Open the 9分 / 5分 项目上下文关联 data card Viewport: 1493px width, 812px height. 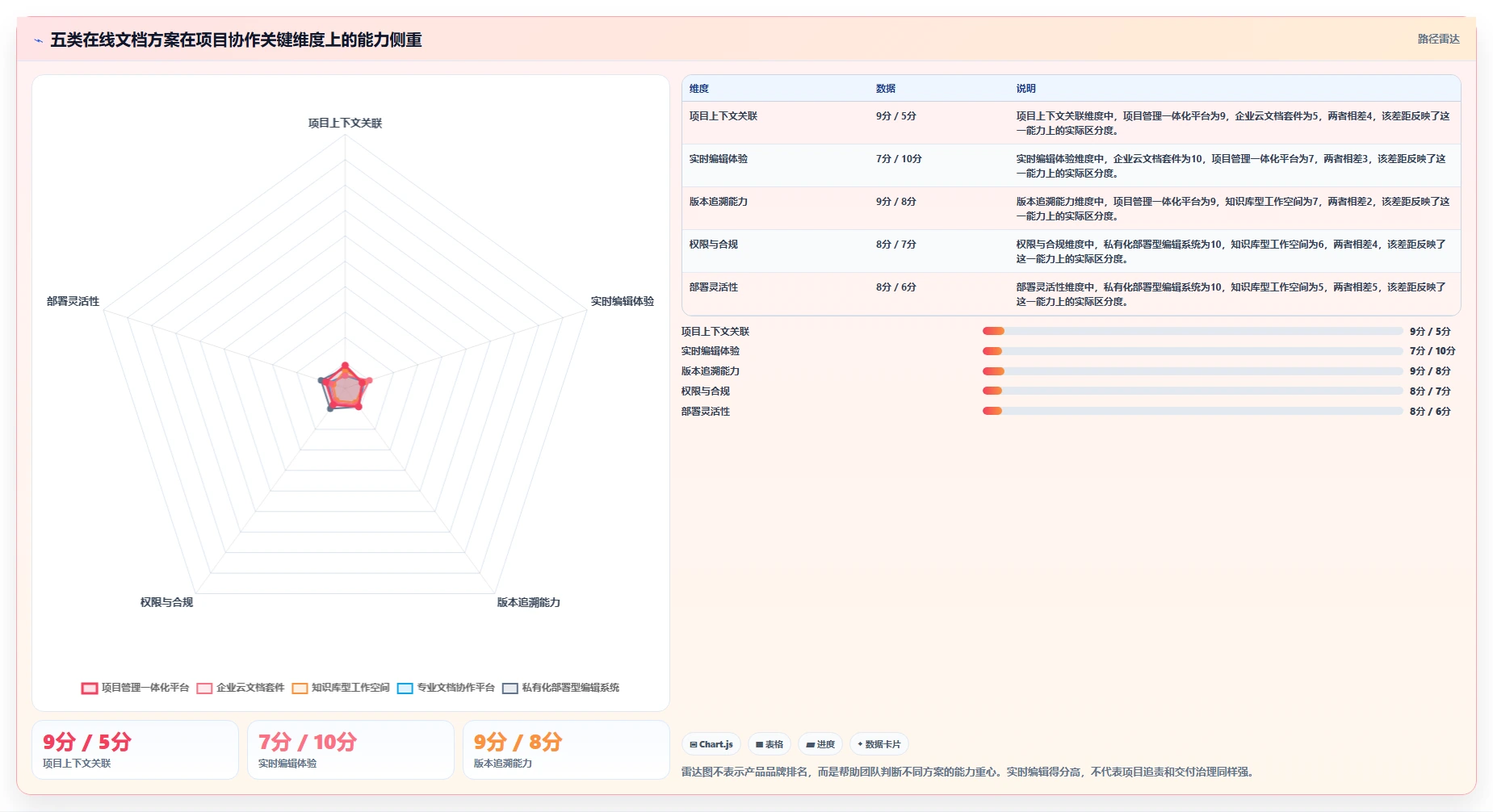tap(135, 750)
